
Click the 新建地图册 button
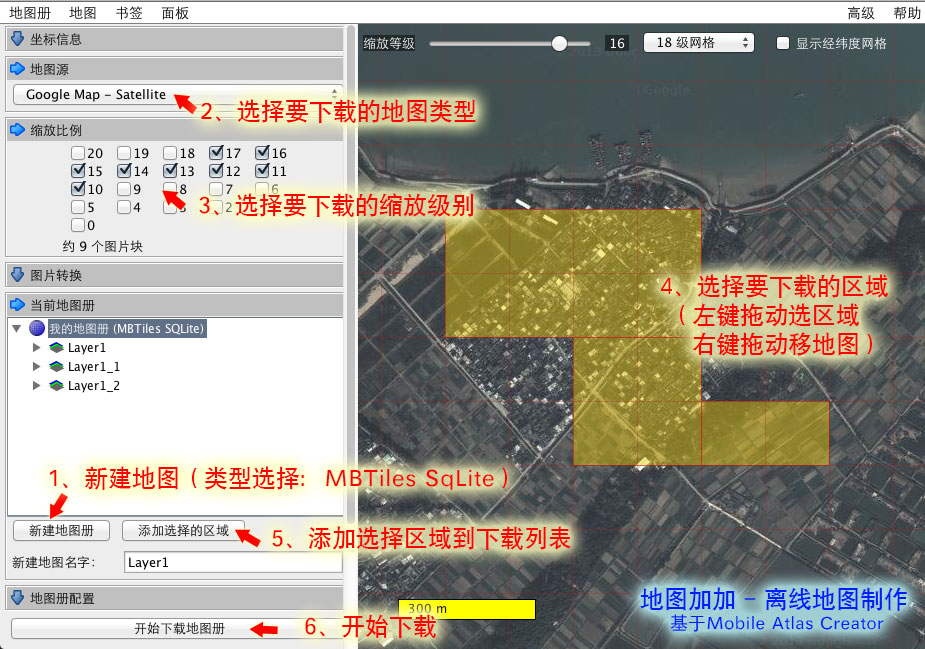(61, 530)
